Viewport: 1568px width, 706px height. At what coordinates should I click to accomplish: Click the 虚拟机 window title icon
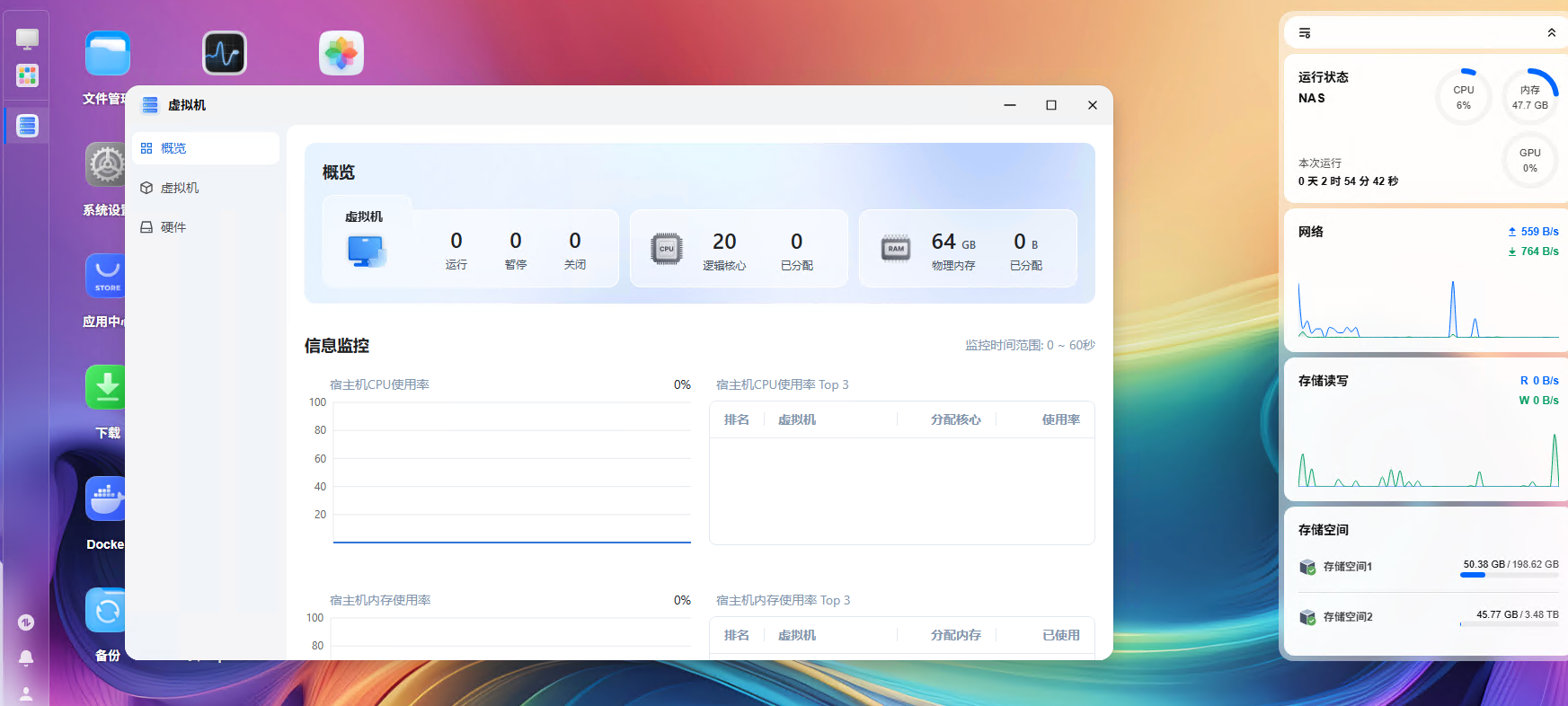pos(150,105)
